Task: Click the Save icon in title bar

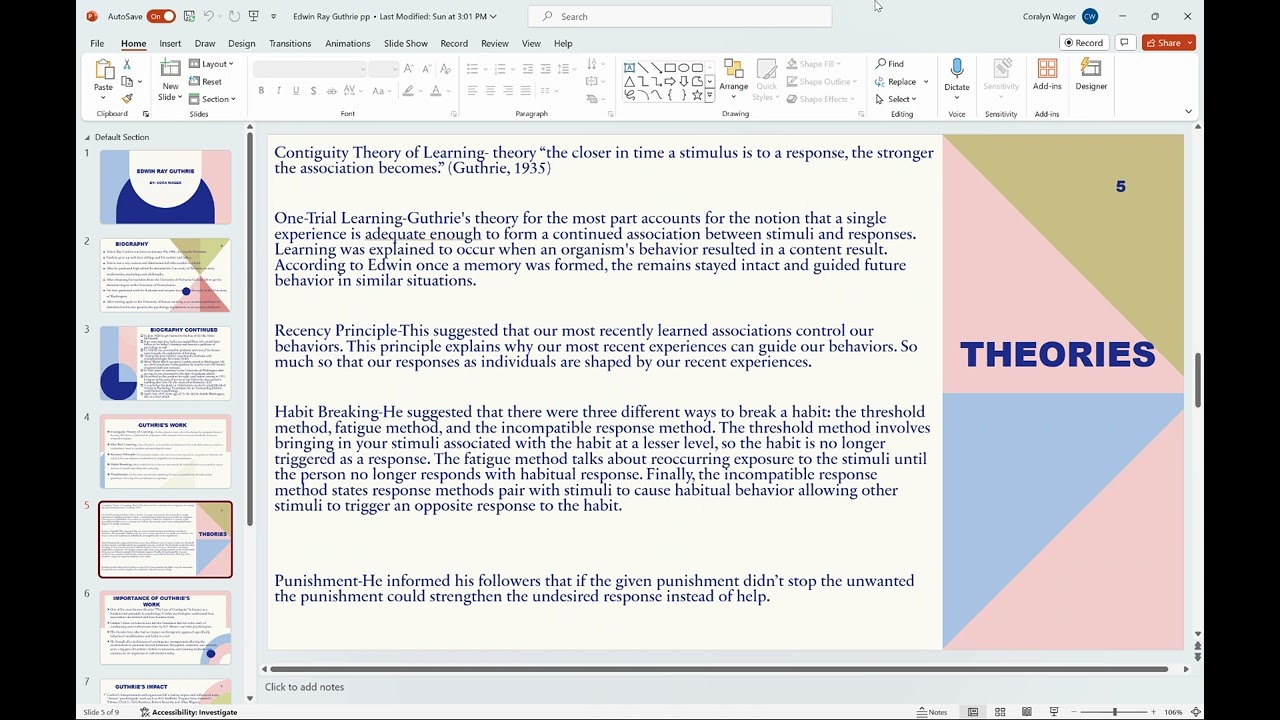Action: coord(187,16)
